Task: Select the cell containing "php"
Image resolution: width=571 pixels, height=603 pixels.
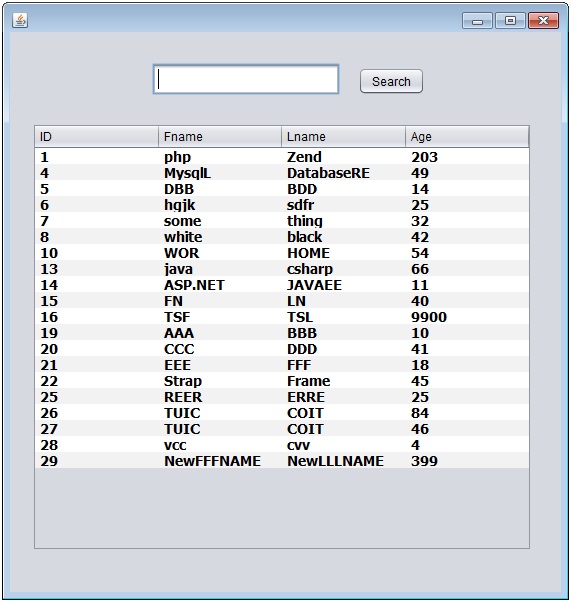Action: 220,157
